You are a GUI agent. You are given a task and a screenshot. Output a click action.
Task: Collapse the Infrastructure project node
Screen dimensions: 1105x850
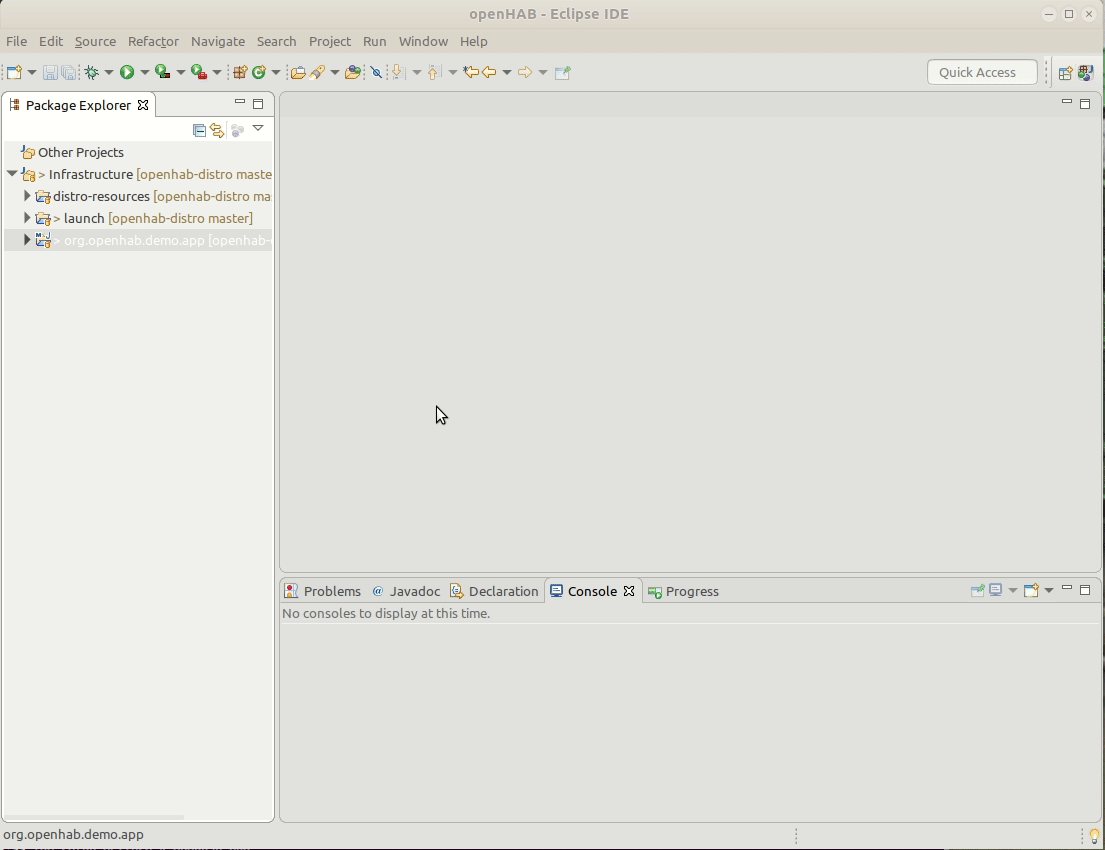click(x=12, y=173)
